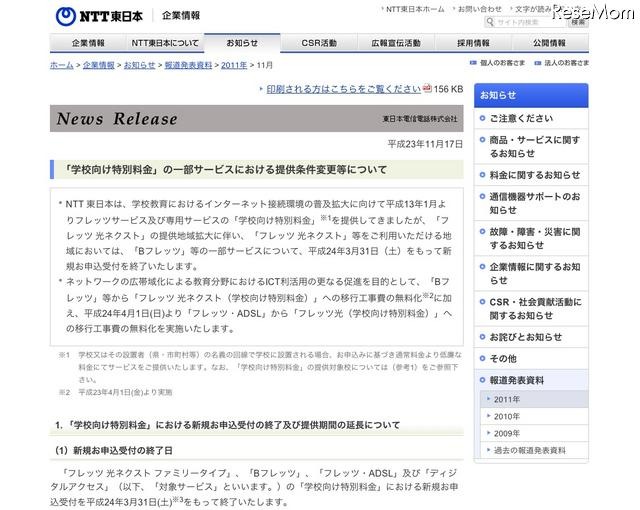The image size is (640, 510).
Task: Open 企業情報に関するお知らせ sidebar item
Action: pyautogui.click(x=531, y=273)
